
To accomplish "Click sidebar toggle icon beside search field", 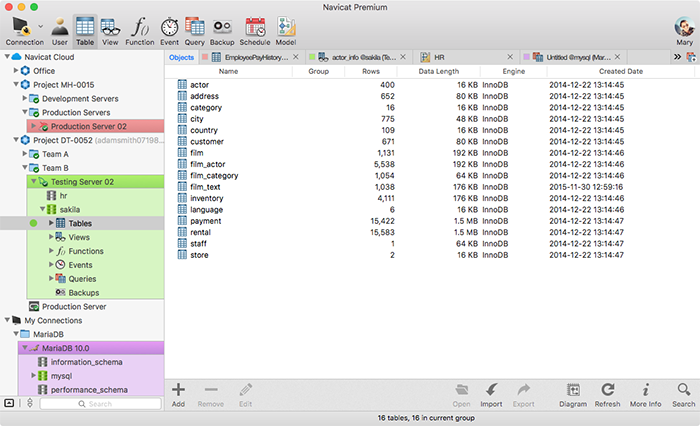I will tap(9, 403).
